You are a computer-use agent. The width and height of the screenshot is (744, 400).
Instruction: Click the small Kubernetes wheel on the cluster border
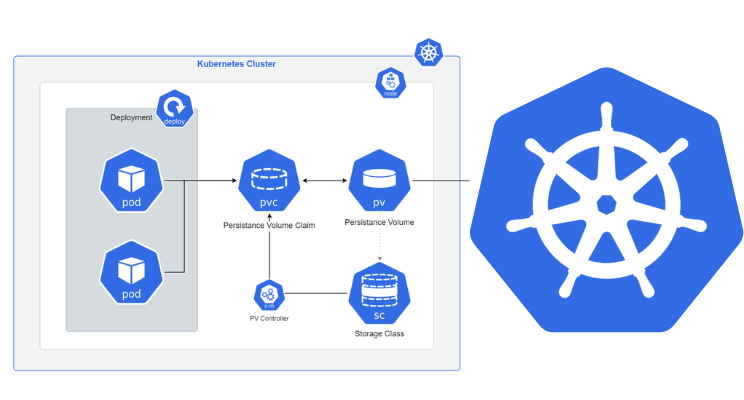429,53
